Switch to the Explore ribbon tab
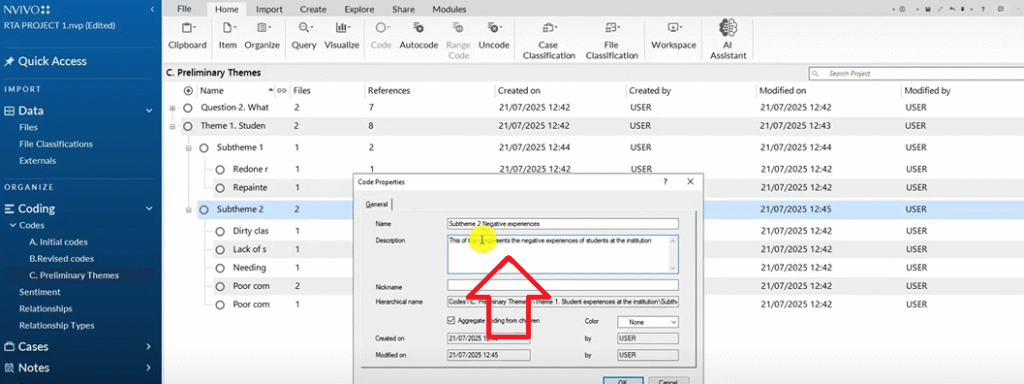Screen dimensions: 1024x384 coord(359,10)
